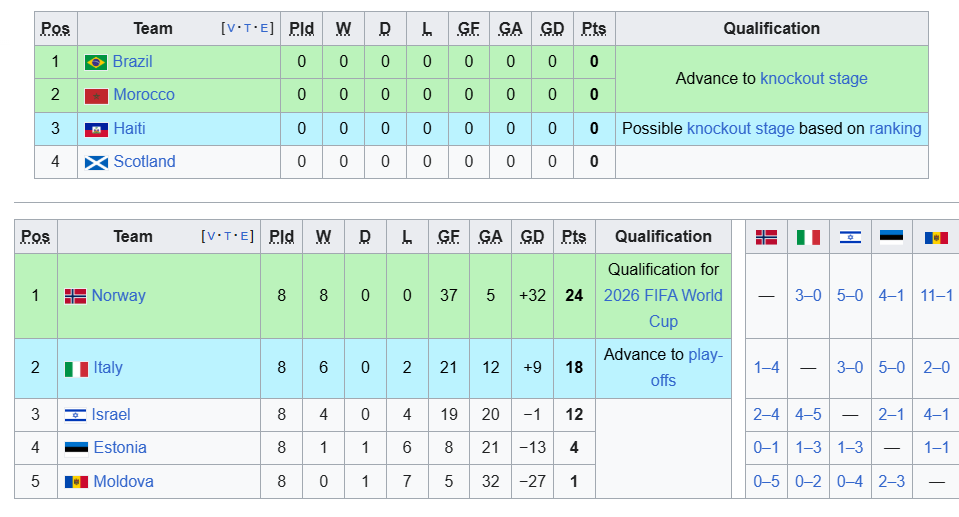Image resolution: width=959 pixels, height=517 pixels.
Task: Click the V link in the Brazil group table header
Action: [232, 29]
